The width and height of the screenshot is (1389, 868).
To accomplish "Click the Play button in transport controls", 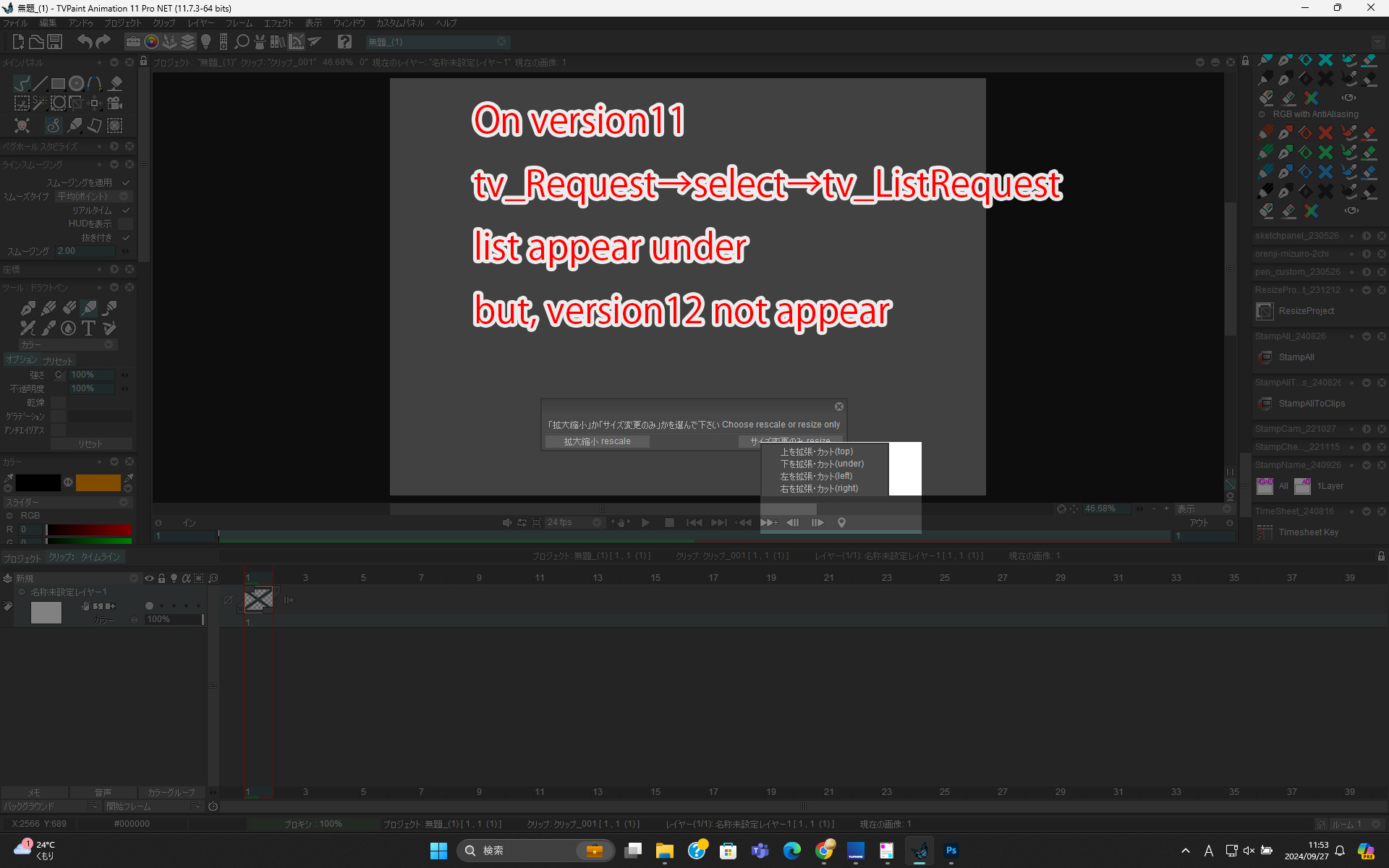I will coord(645,522).
